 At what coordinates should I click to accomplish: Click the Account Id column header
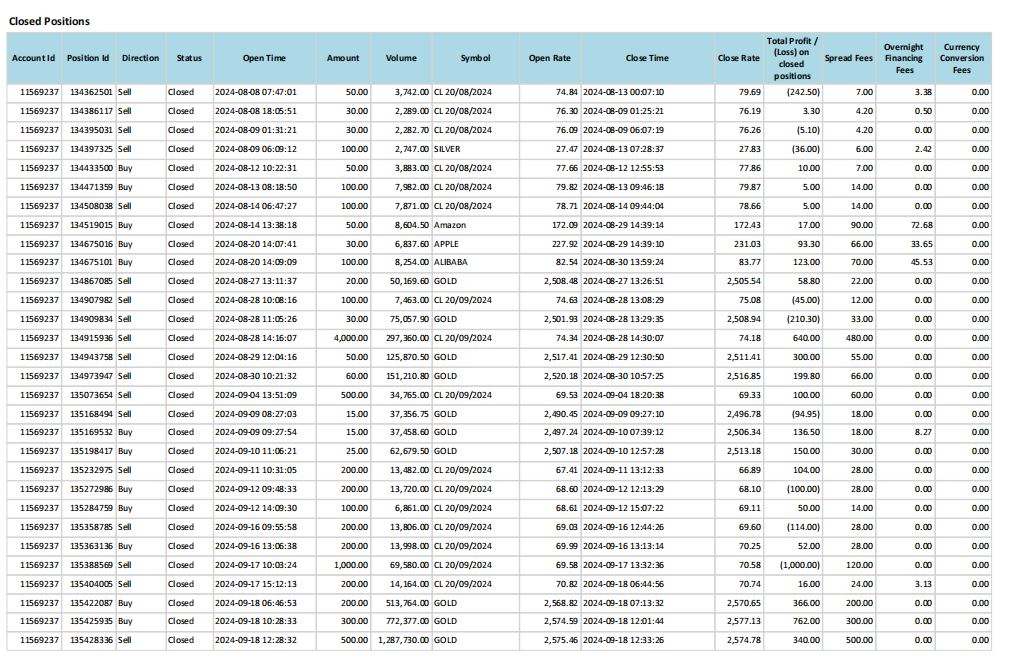pyautogui.click(x=33, y=58)
